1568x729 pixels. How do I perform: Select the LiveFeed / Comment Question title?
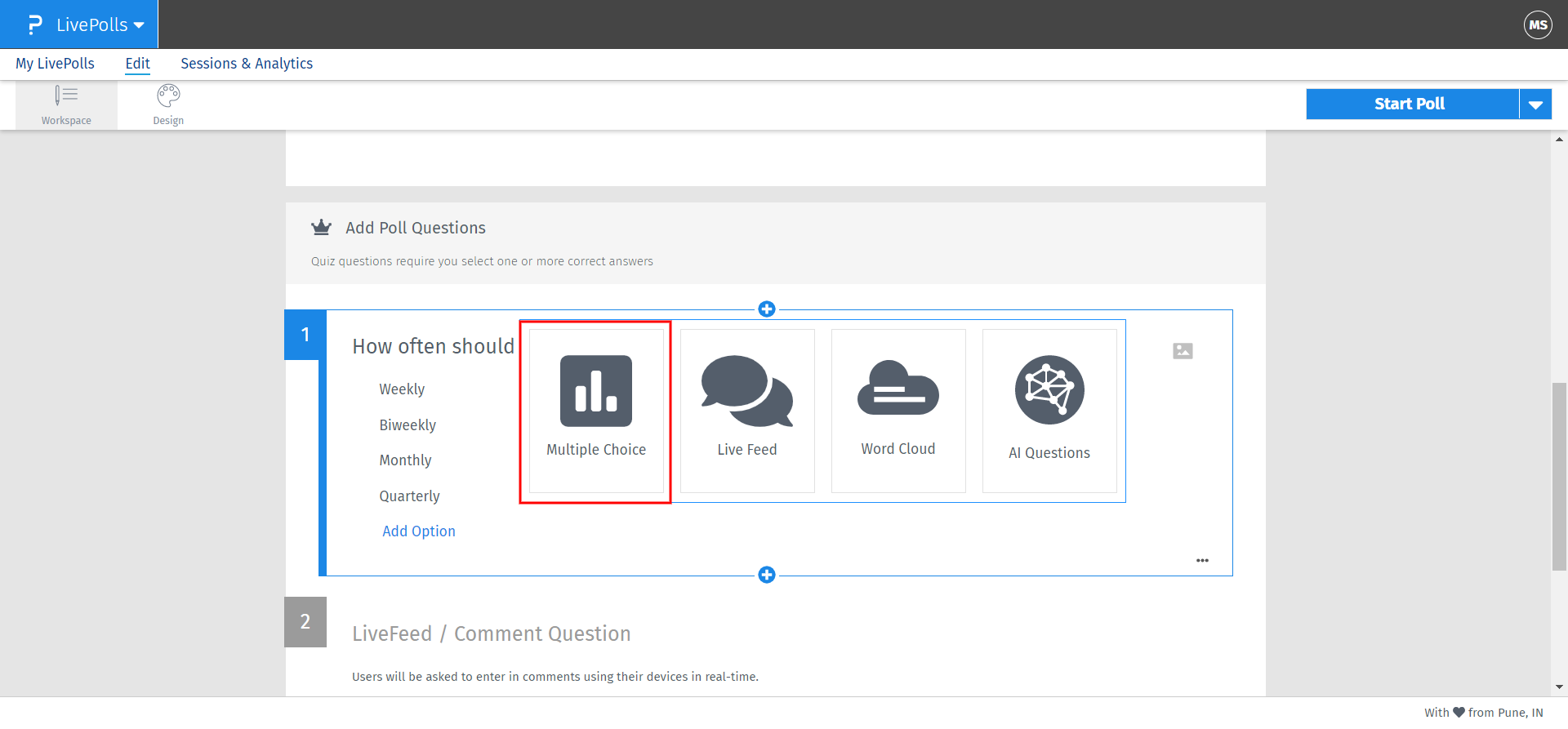tap(491, 633)
